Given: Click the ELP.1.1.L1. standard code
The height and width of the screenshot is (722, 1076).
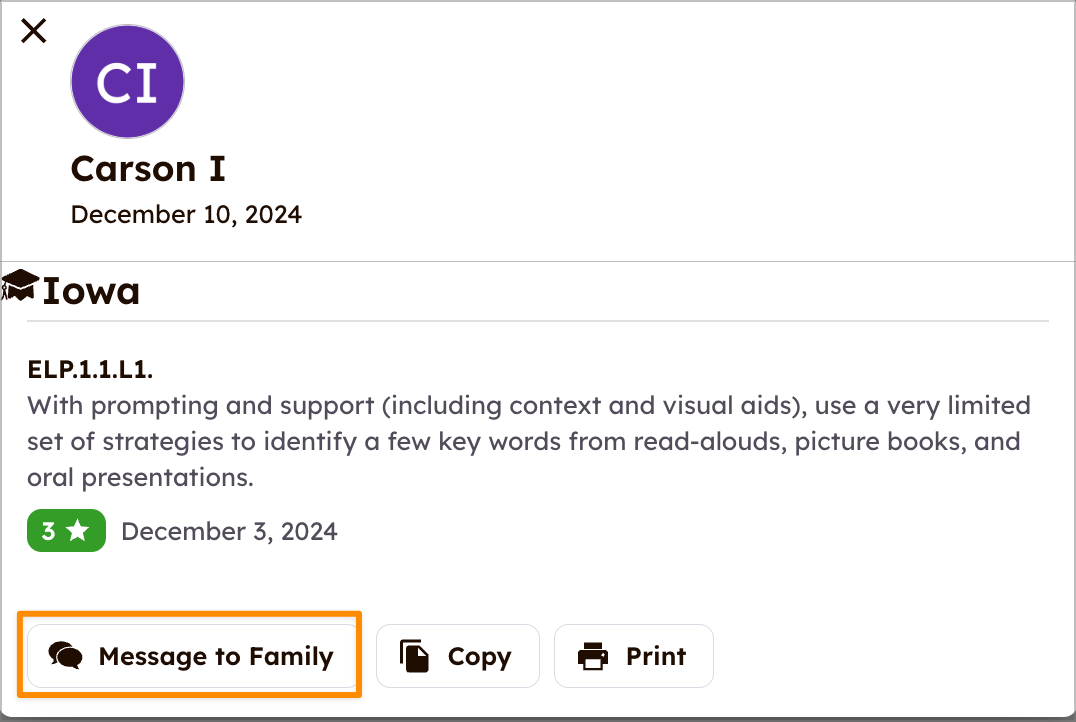Looking at the screenshot, I should click(90, 370).
